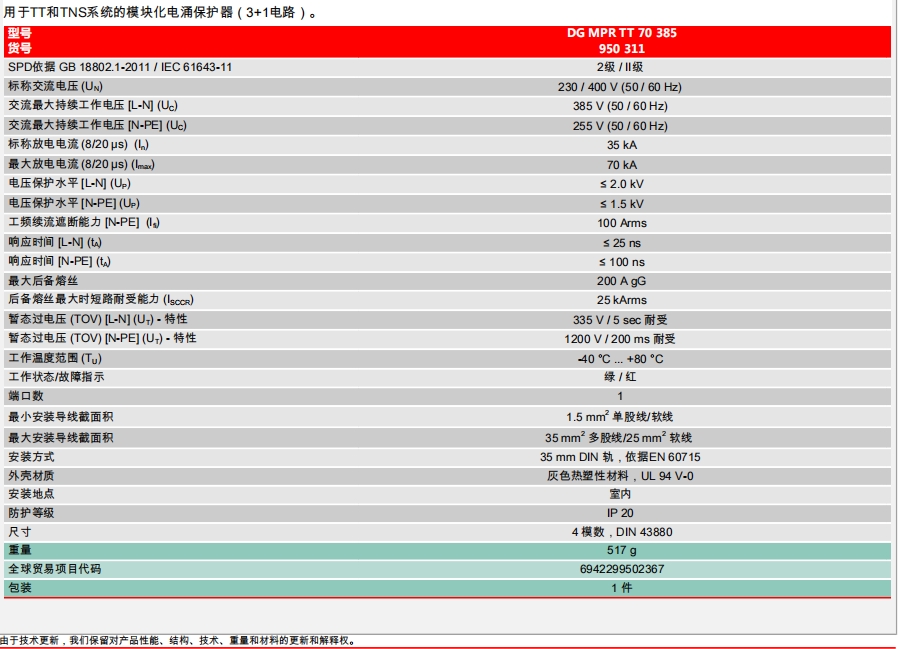Click the heading about TT and TNS systems
The width and height of the screenshot is (900, 649).
(x=160, y=12)
